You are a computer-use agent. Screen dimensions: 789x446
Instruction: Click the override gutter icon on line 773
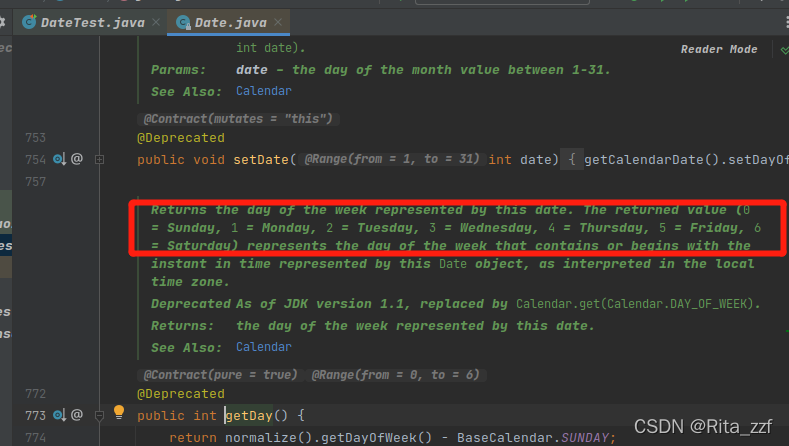[59, 415]
